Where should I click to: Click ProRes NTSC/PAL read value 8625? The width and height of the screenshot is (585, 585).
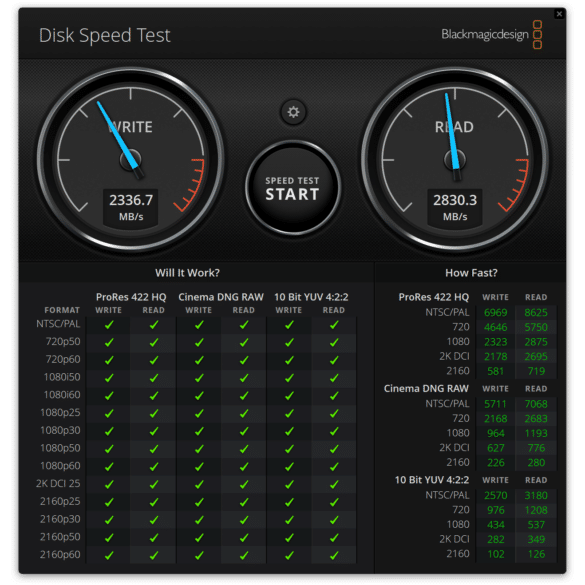(536, 312)
